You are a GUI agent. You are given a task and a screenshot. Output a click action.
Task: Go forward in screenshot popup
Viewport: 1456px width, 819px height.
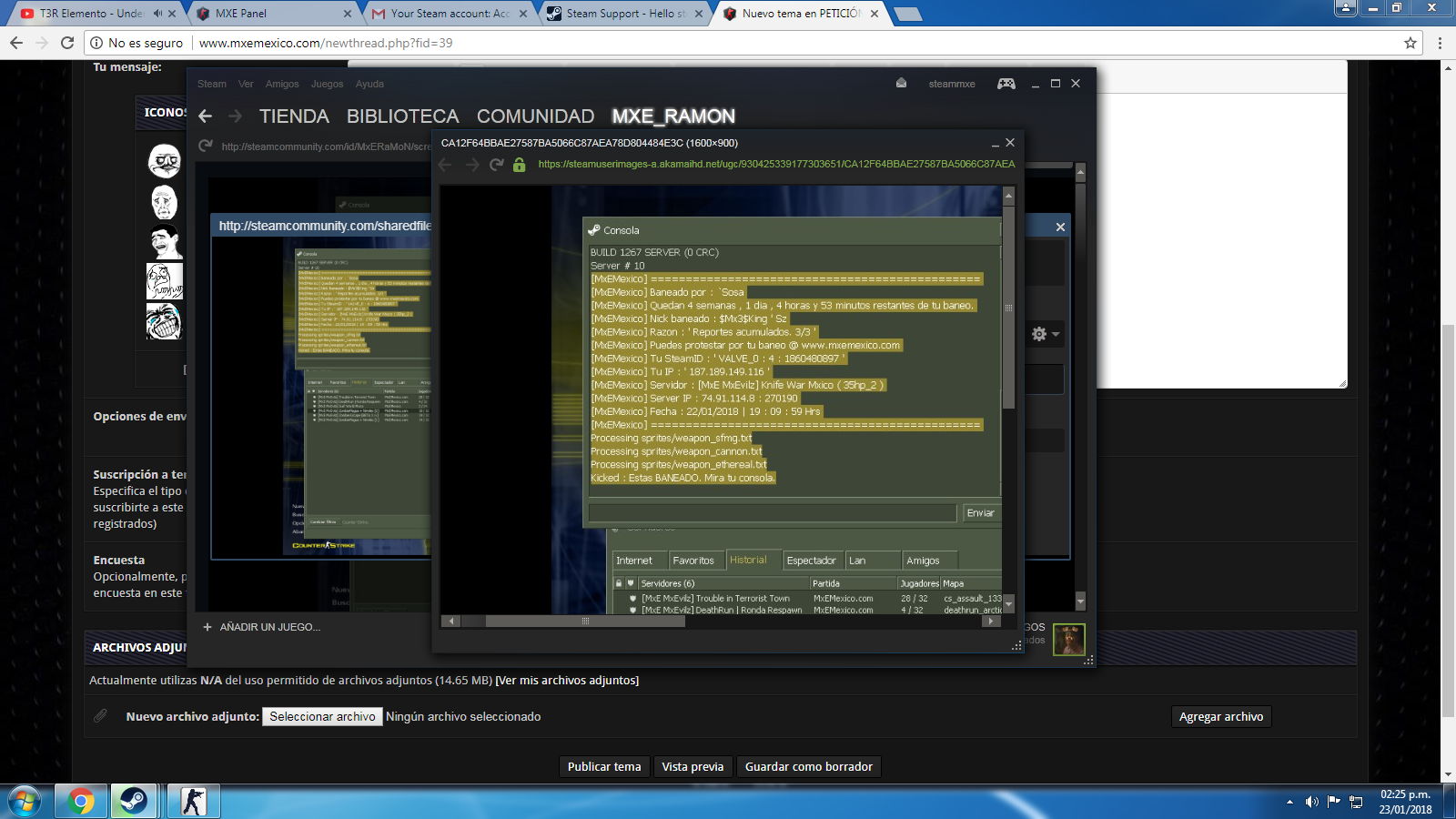[471, 165]
